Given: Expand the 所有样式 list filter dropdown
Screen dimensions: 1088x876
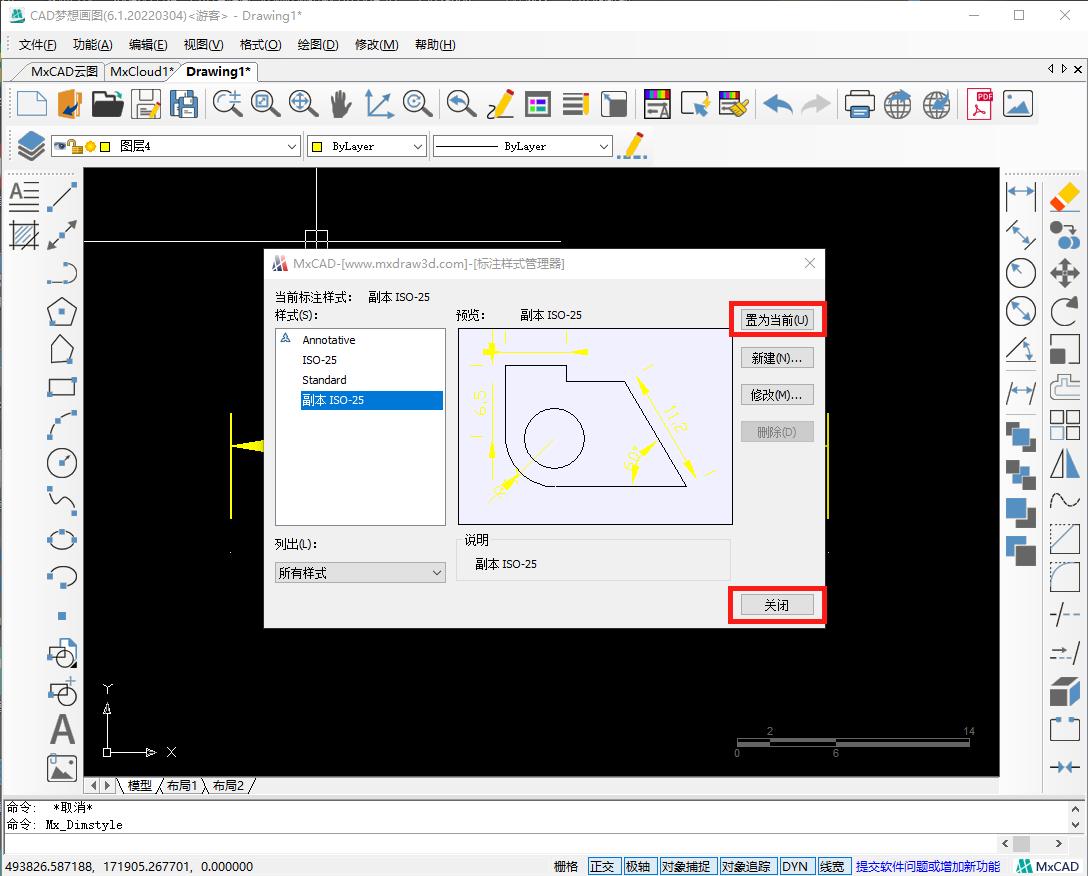Looking at the screenshot, I should (436, 572).
